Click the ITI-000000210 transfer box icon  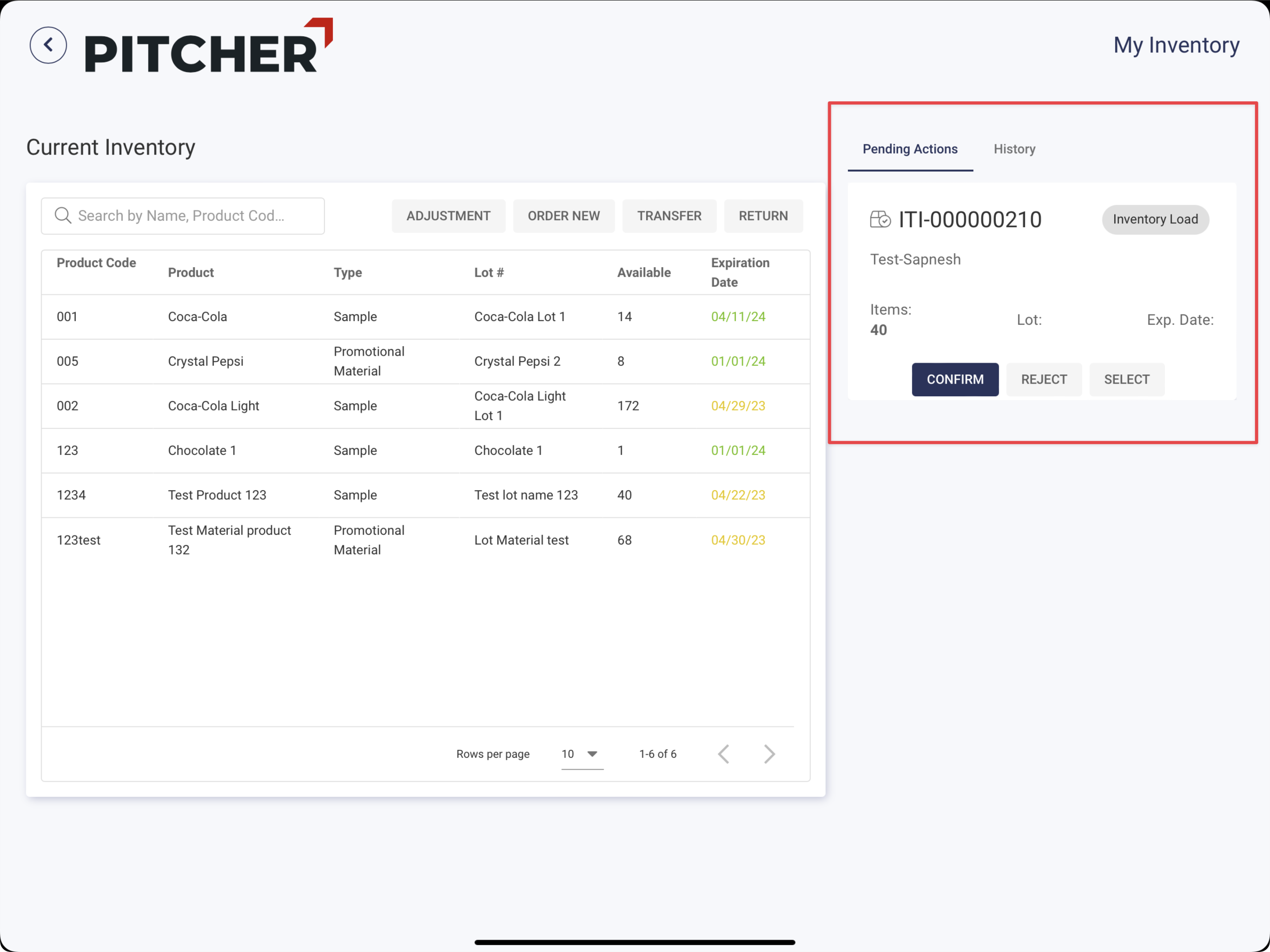tap(880, 219)
